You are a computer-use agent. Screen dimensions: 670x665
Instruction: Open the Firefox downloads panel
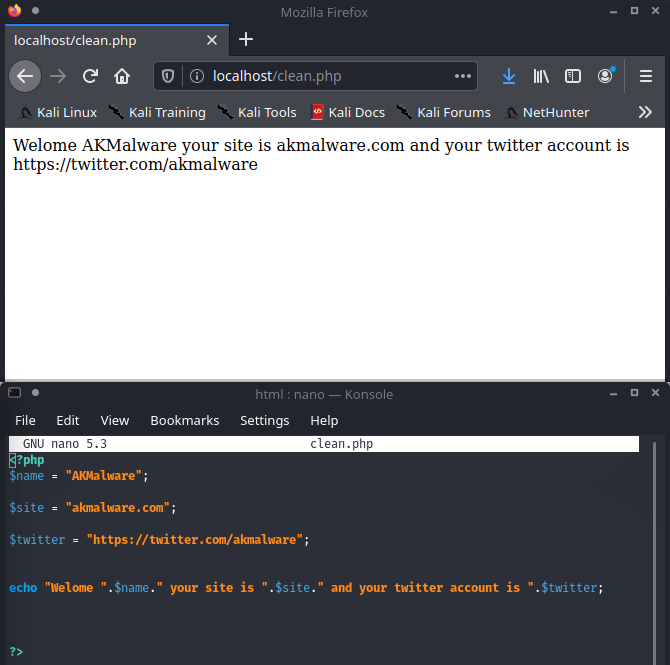click(509, 76)
